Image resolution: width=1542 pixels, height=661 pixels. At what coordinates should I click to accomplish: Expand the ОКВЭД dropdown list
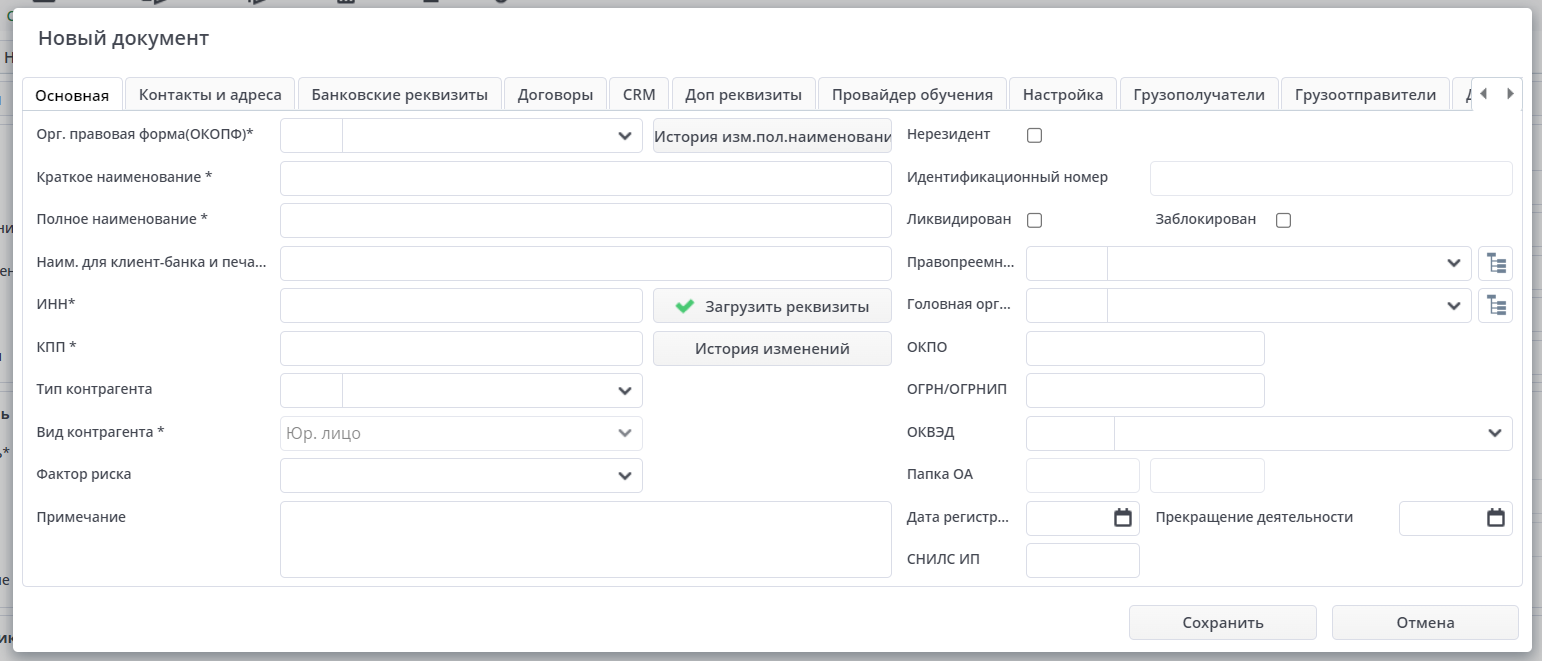point(1494,433)
